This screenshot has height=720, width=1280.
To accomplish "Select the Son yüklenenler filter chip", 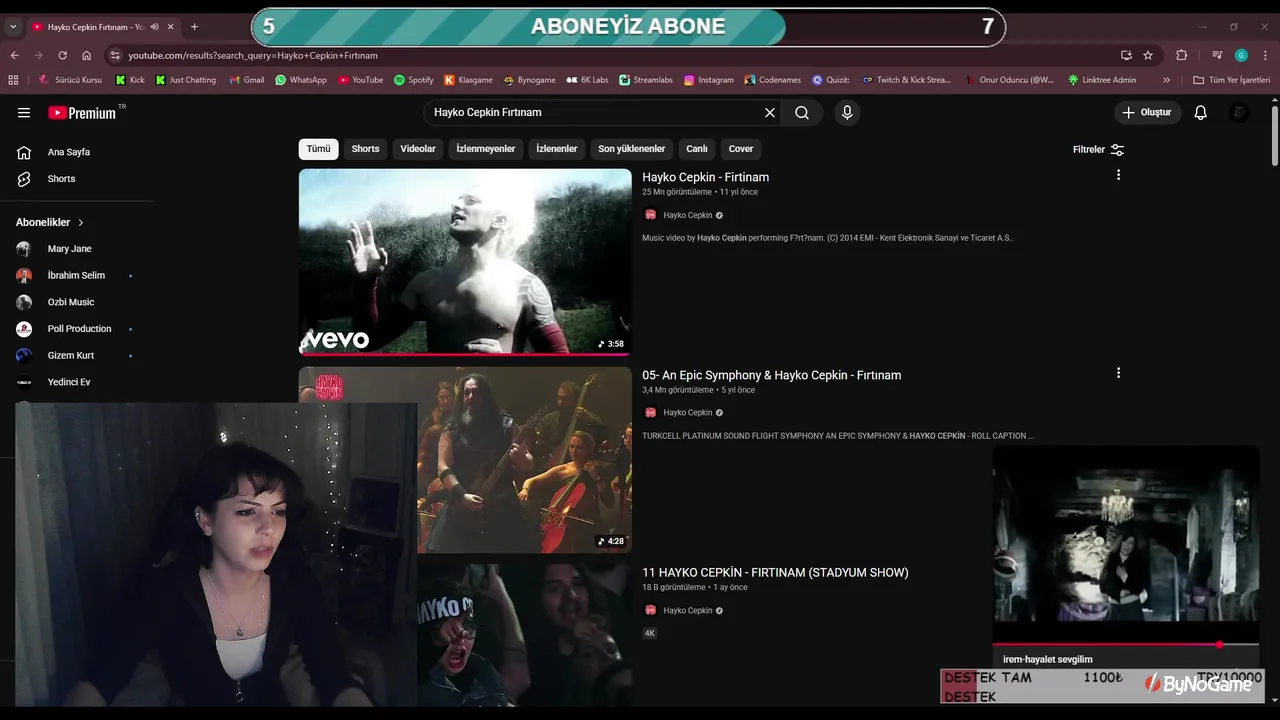I will 631,149.
